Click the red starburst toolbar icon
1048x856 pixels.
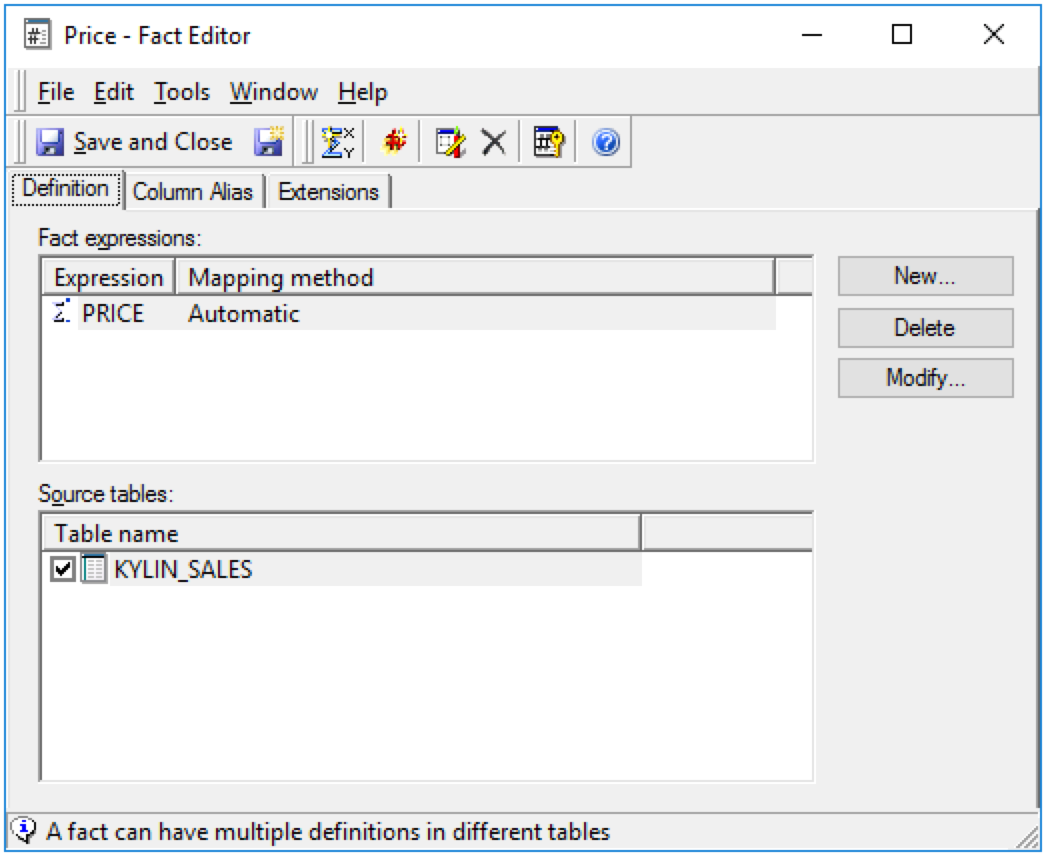395,143
